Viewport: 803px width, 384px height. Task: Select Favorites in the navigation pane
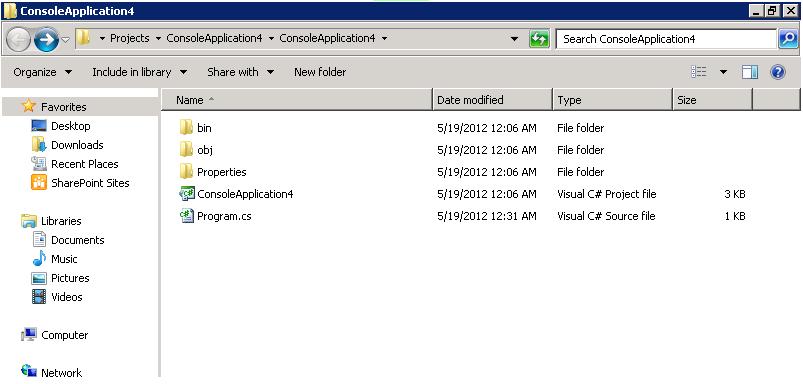coord(64,107)
